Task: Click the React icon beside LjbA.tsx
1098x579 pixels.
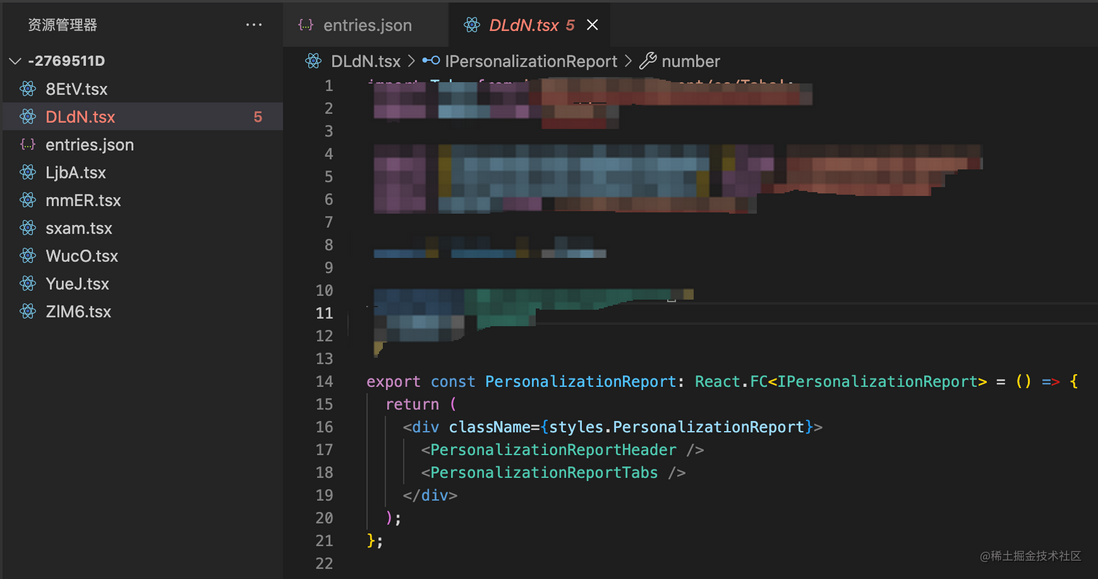Action: coord(28,172)
